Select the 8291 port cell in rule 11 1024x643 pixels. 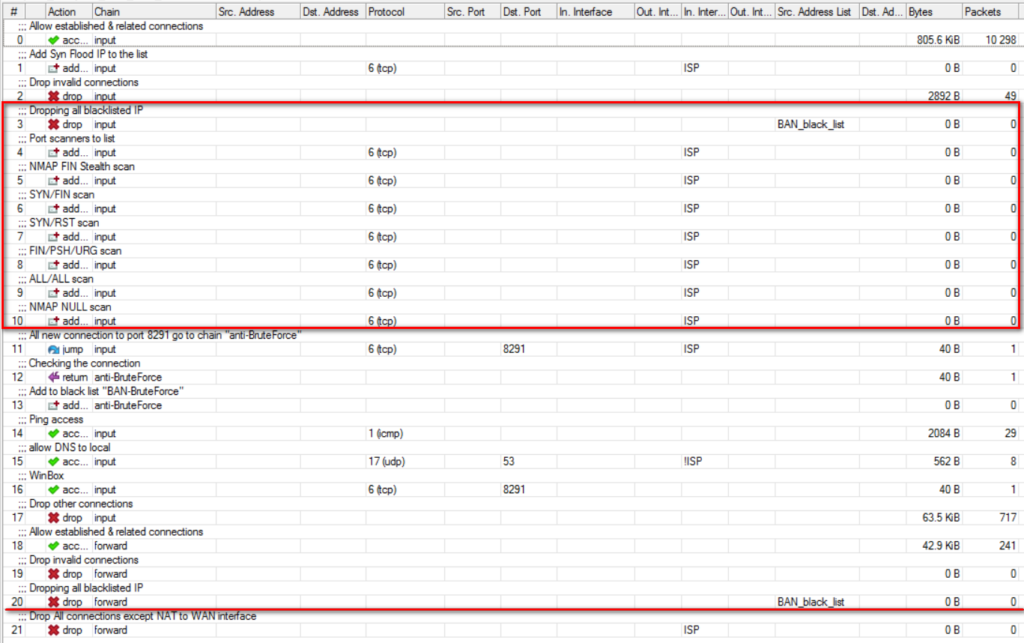click(x=512, y=349)
